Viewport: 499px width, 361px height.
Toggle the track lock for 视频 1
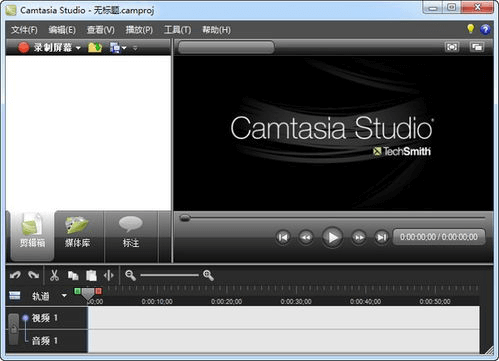[14, 329]
